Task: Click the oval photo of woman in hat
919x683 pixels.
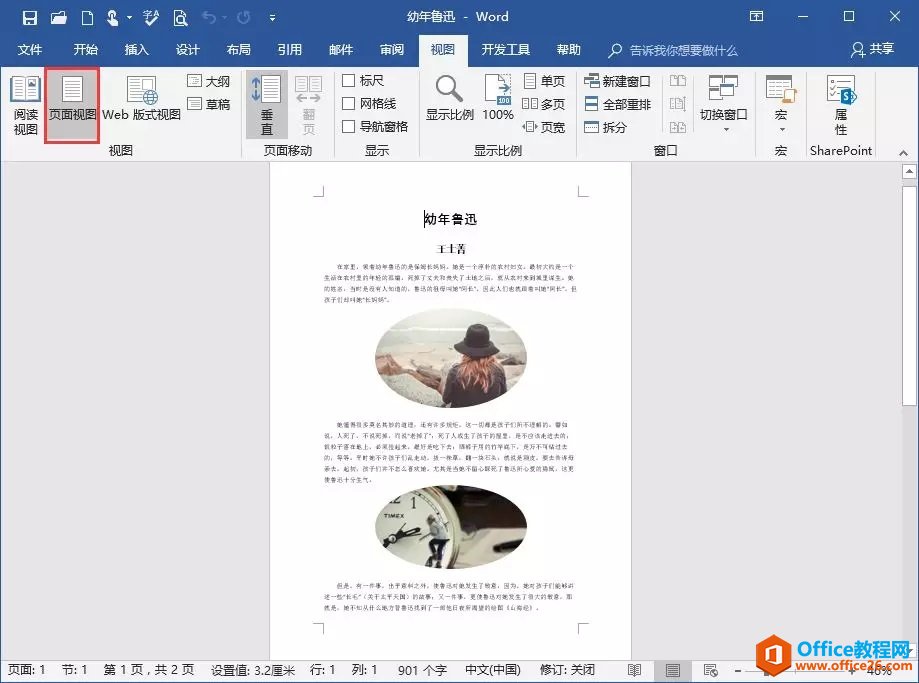Action: [451, 358]
